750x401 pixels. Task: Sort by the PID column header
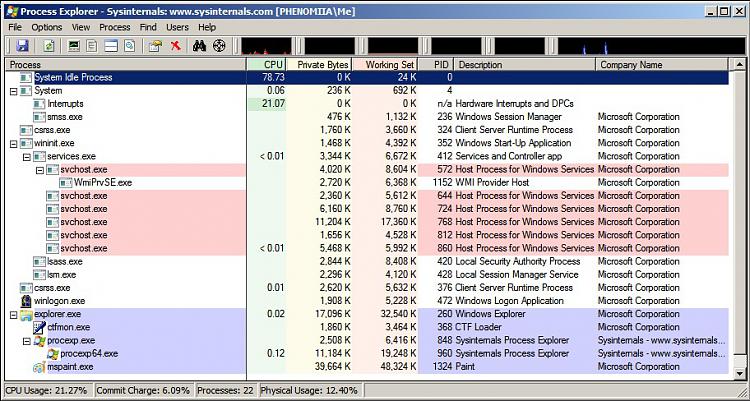(436, 65)
